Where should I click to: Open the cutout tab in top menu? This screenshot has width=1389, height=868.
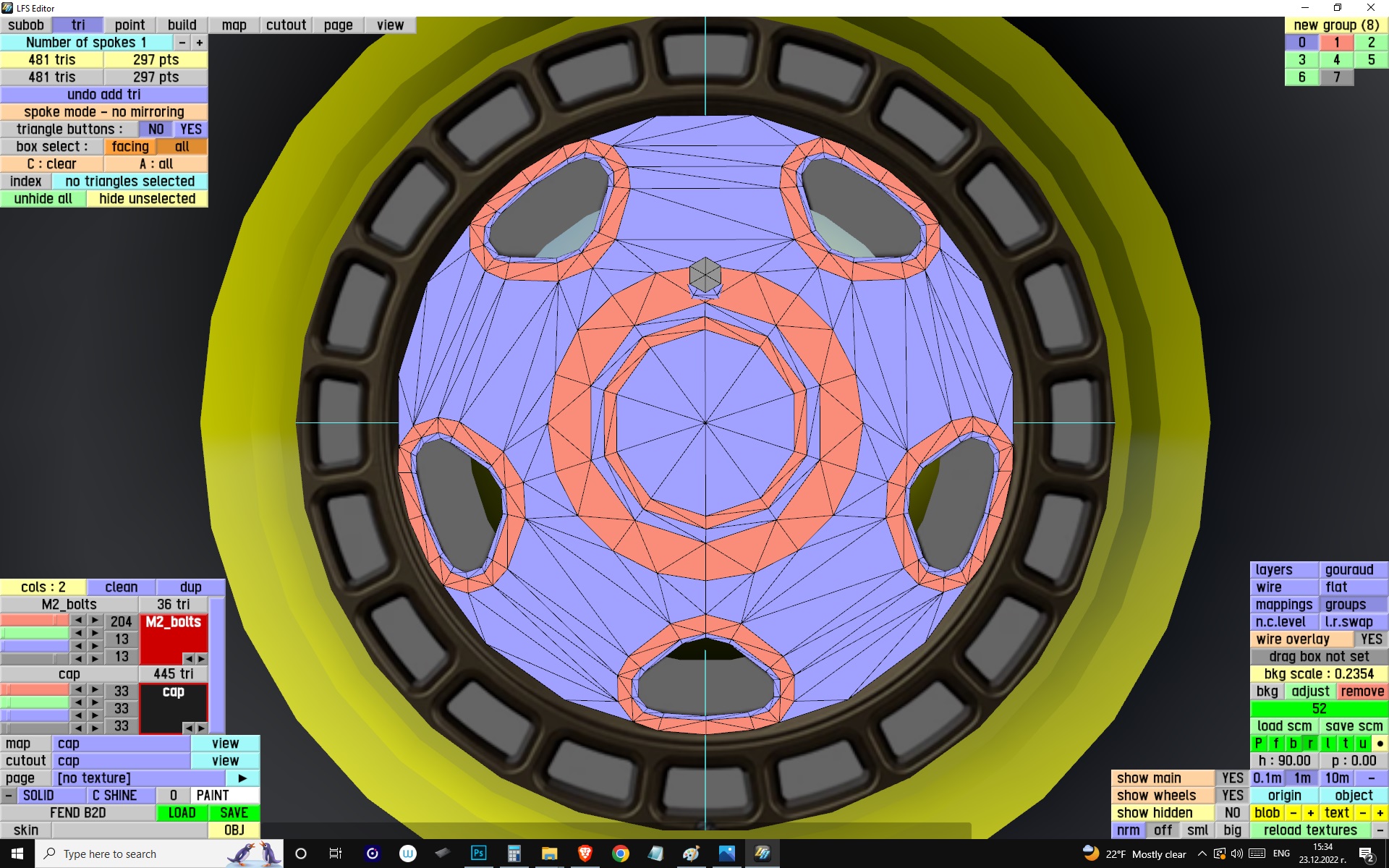click(x=286, y=25)
